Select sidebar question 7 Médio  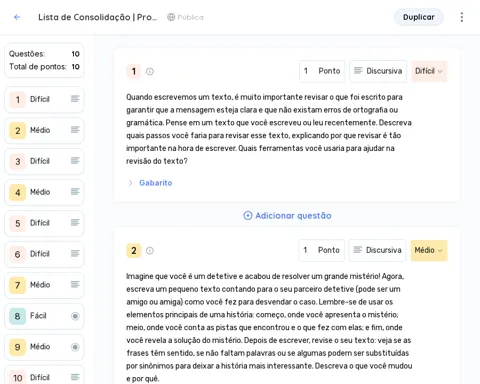click(x=44, y=285)
